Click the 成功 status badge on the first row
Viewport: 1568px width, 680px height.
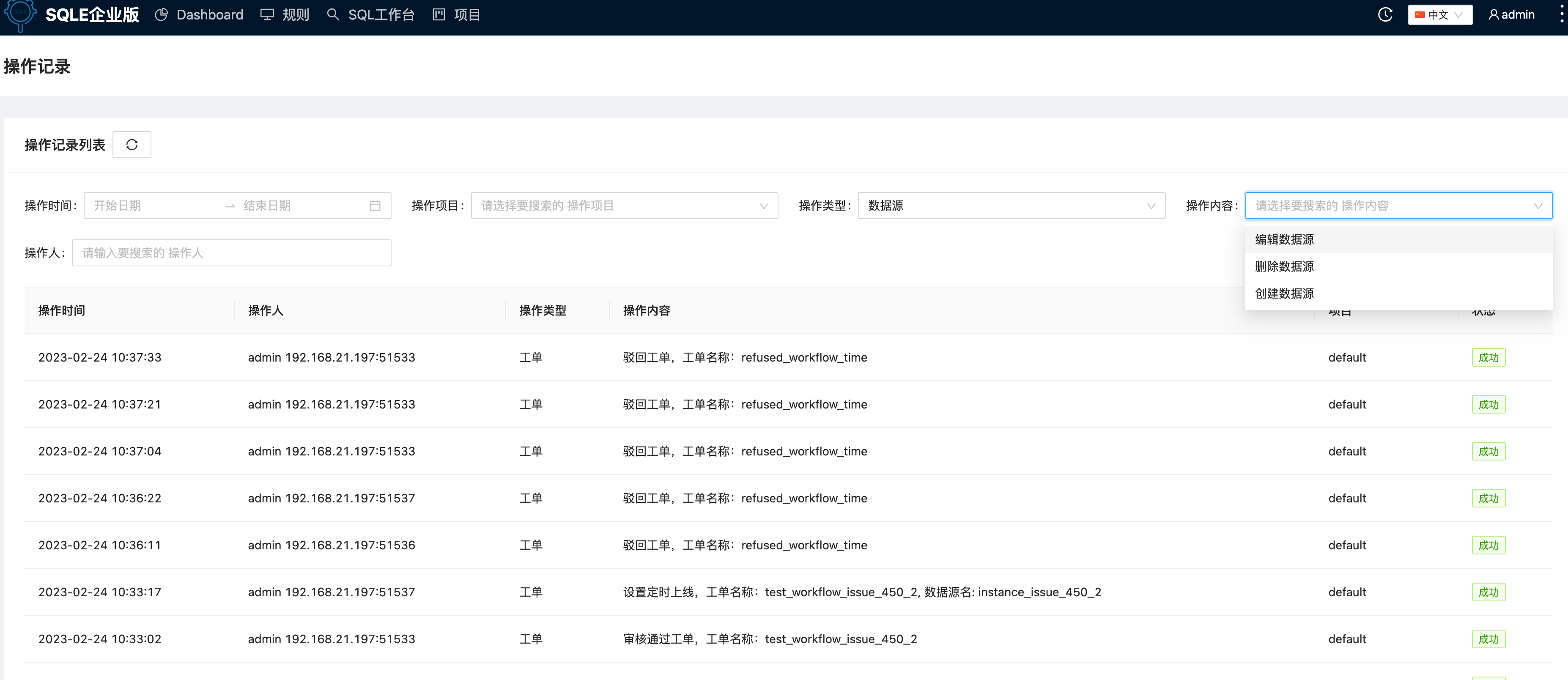[x=1488, y=357]
